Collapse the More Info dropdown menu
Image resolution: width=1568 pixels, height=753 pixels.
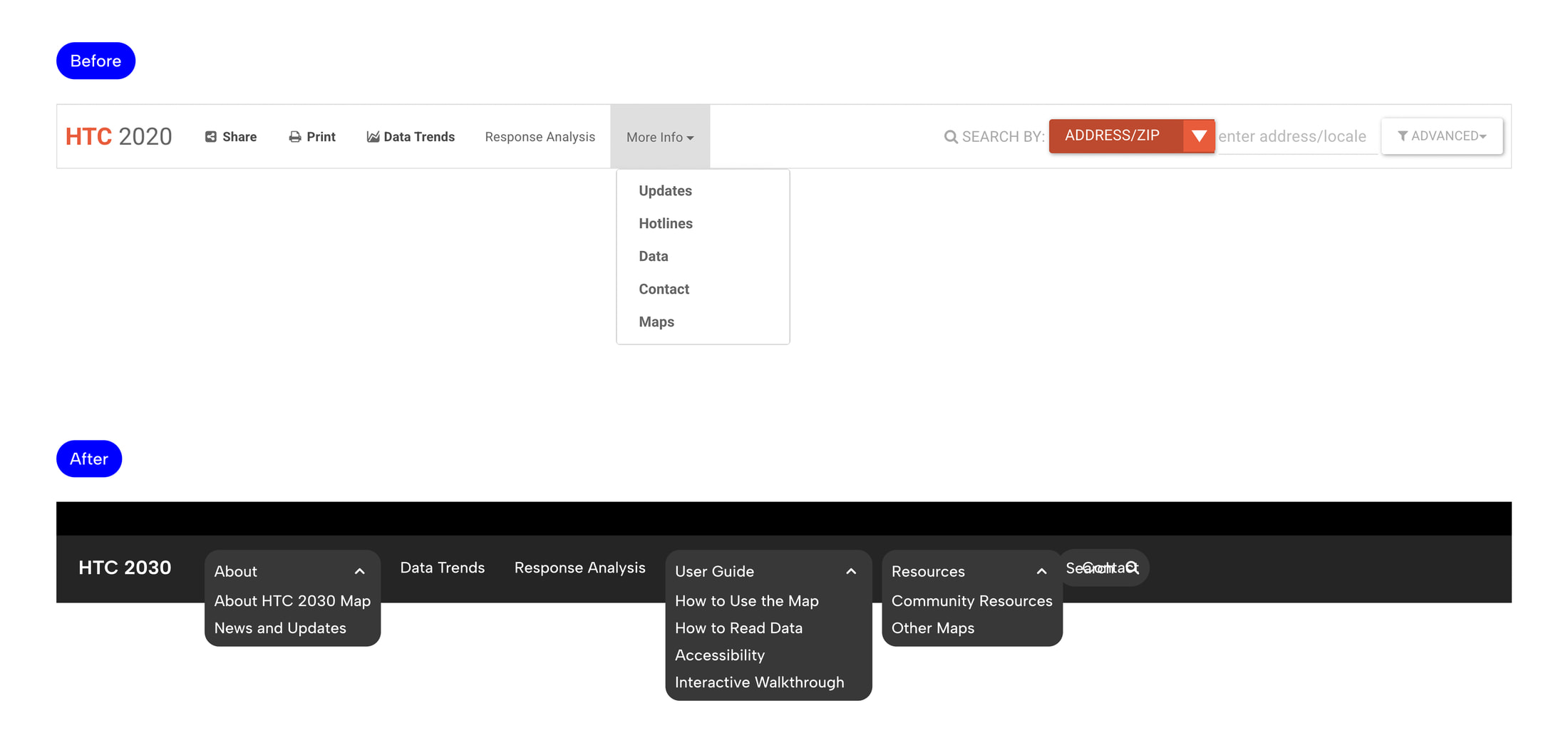click(660, 137)
